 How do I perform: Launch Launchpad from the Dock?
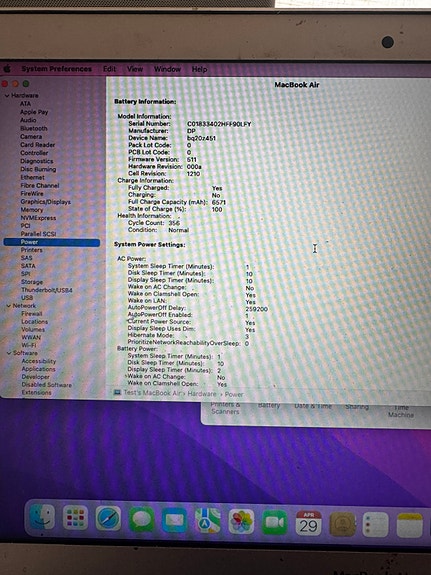tap(75, 518)
